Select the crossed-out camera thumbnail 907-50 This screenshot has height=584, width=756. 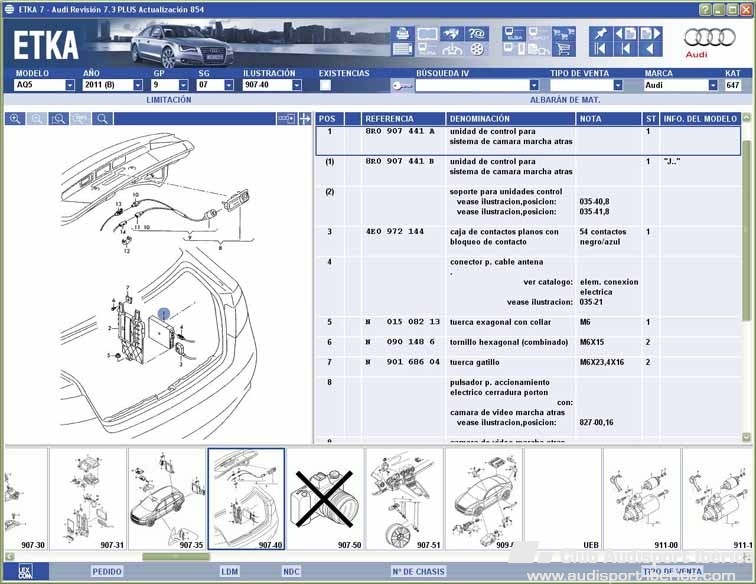pyautogui.click(x=325, y=499)
